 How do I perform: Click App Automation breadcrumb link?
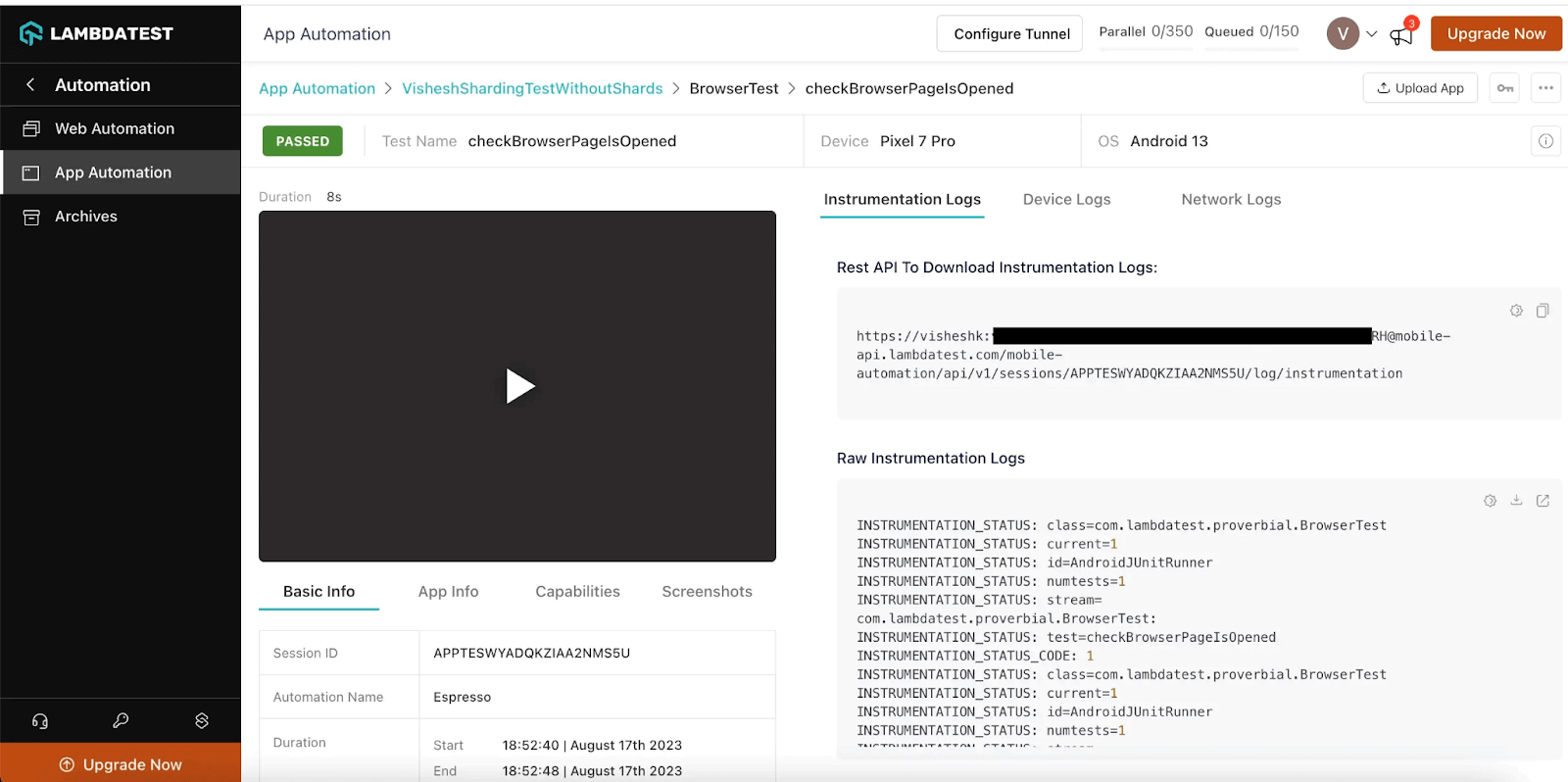317,88
